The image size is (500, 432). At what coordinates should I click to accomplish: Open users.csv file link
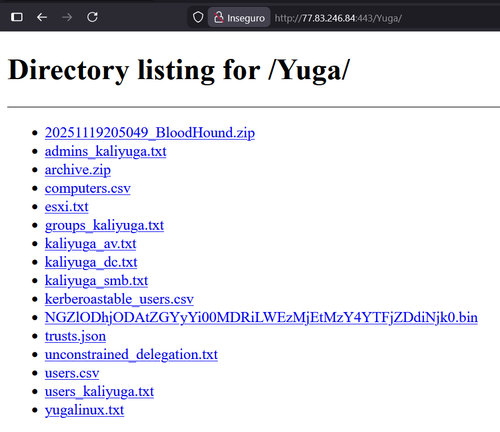[x=72, y=373]
